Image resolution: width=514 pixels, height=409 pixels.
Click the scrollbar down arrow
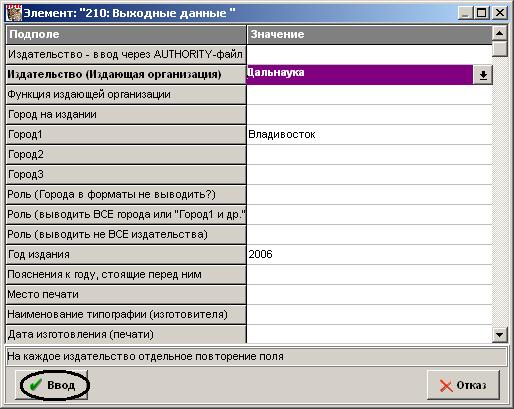(x=499, y=334)
